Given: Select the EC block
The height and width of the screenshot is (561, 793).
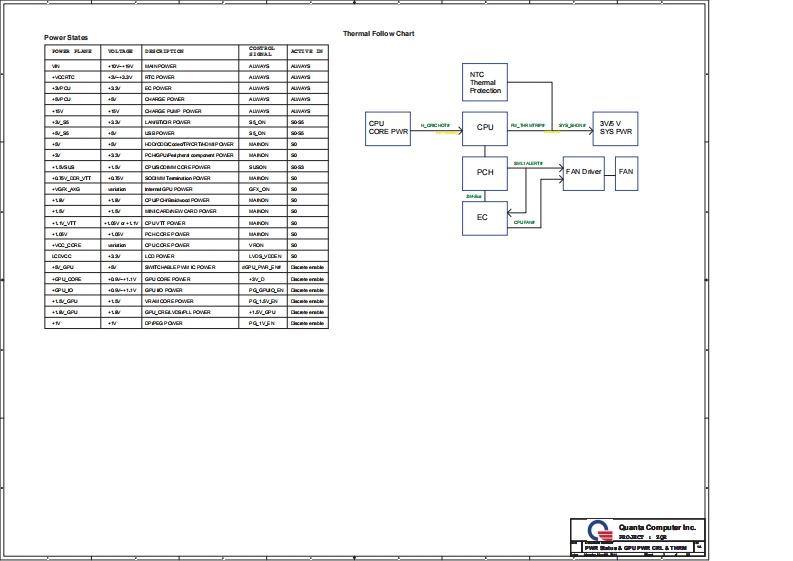Looking at the screenshot, I should point(485,217).
